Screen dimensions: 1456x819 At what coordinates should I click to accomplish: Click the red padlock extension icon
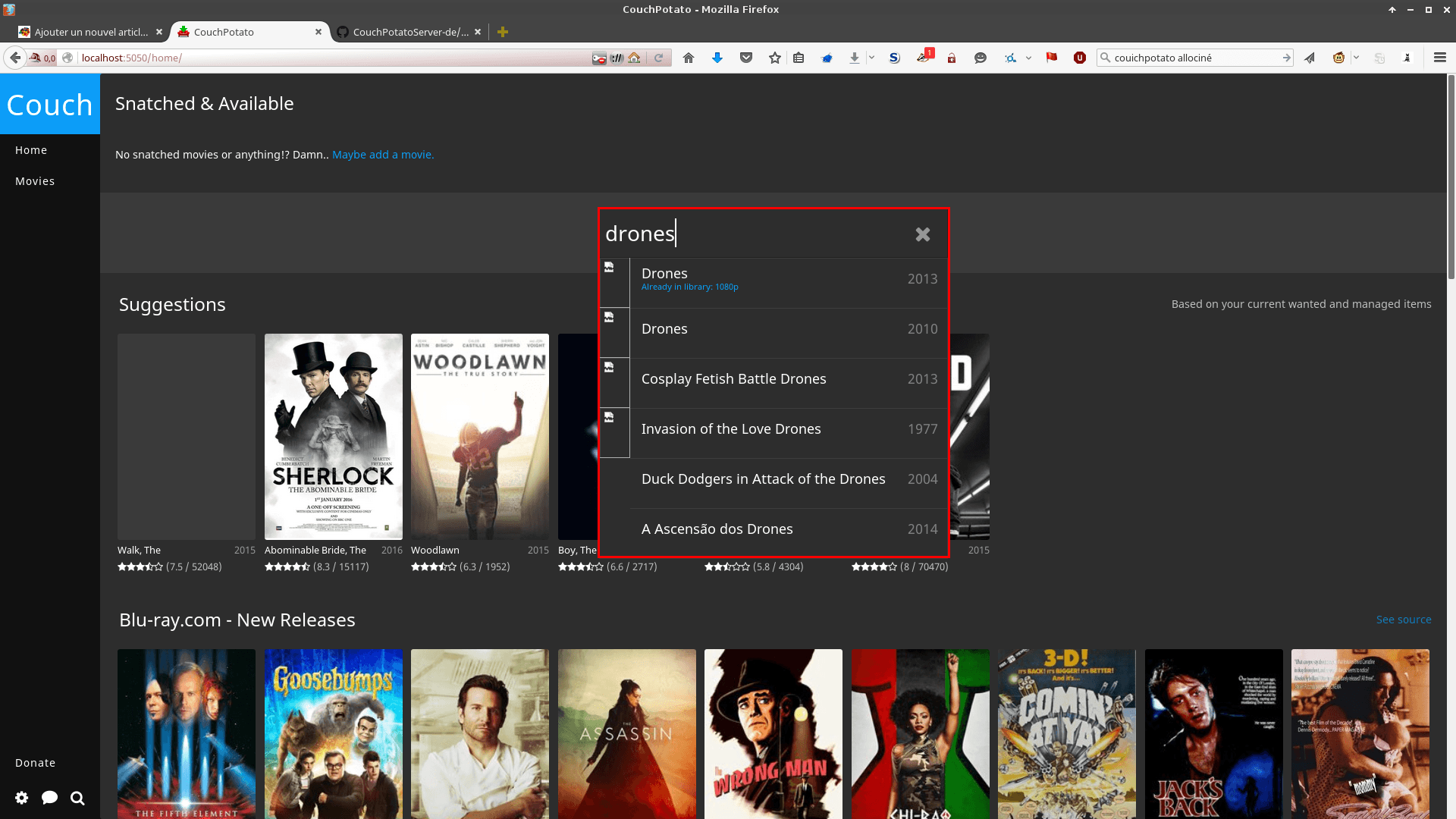952,58
